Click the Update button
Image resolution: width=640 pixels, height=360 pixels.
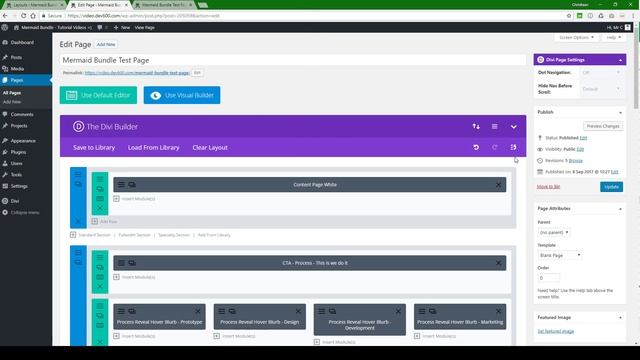611,187
